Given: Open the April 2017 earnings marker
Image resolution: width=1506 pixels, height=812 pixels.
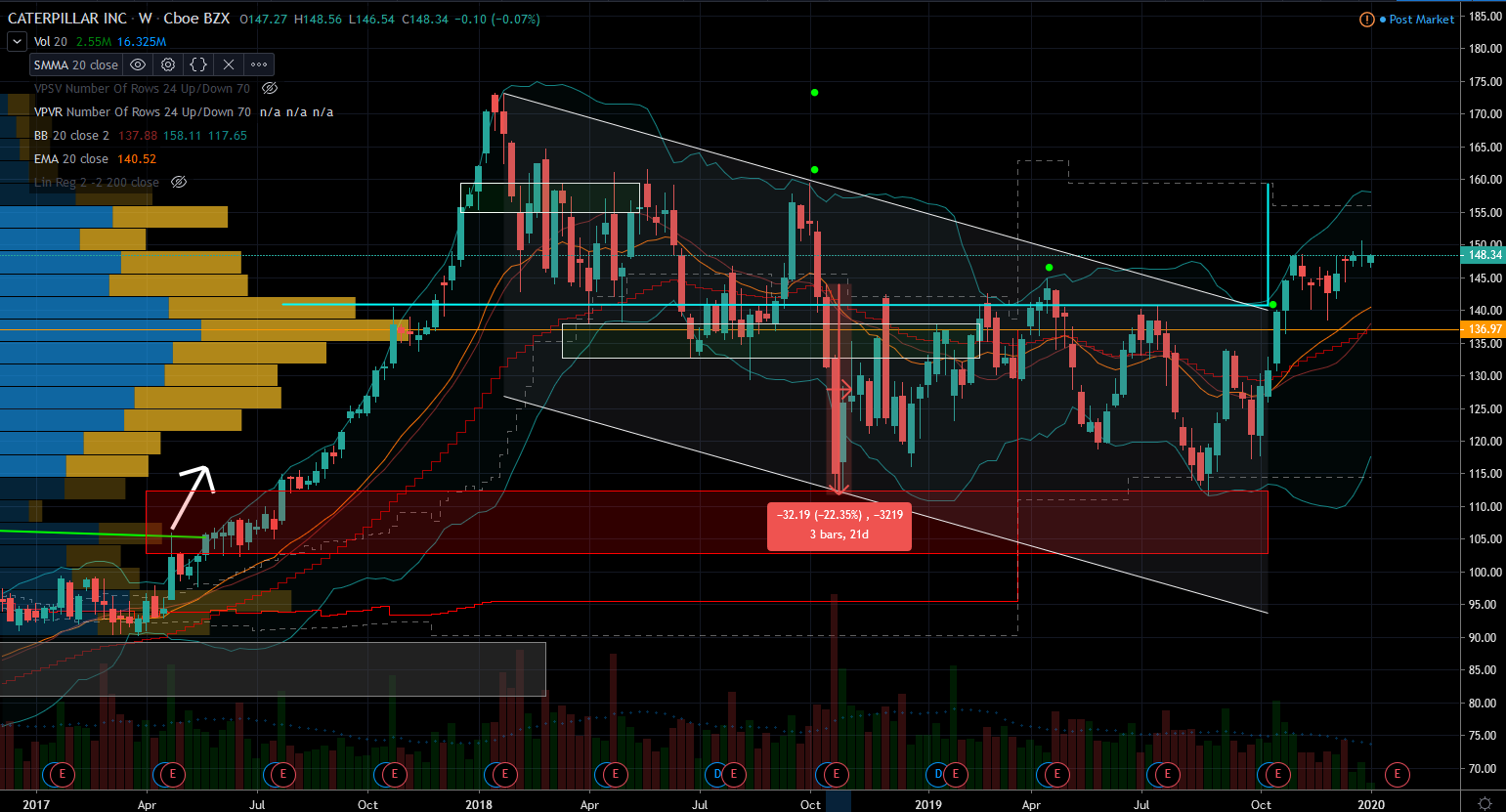Looking at the screenshot, I should [x=173, y=774].
